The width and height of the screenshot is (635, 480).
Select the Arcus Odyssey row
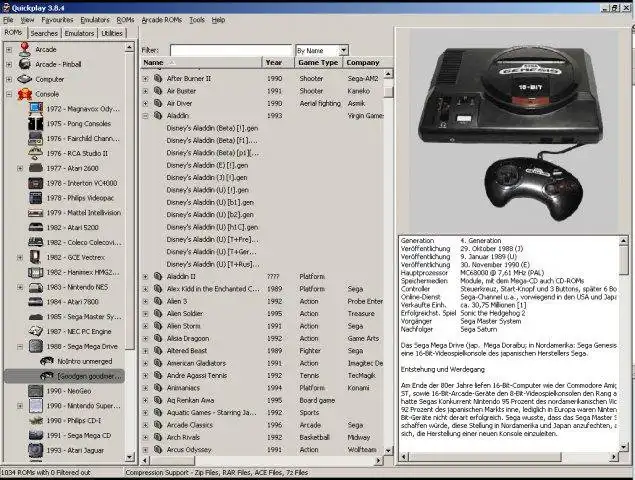click(x=262, y=450)
